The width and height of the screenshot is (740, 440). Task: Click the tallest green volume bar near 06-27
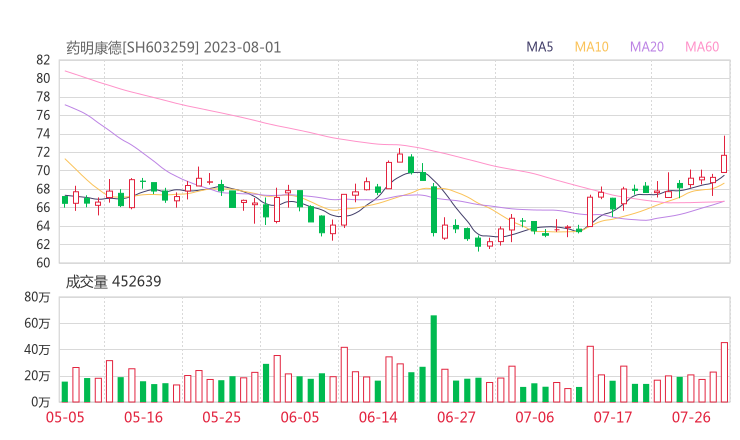coord(434,359)
